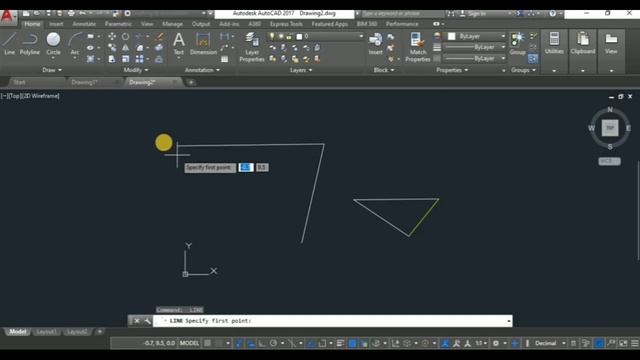Select the Line tool
The height and width of the screenshot is (360, 640).
pos(9,44)
